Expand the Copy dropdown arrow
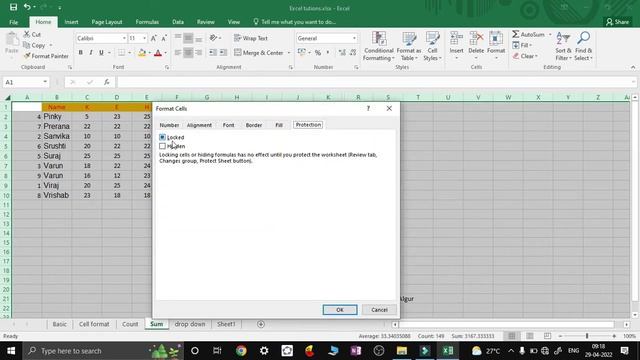 (x=51, y=45)
